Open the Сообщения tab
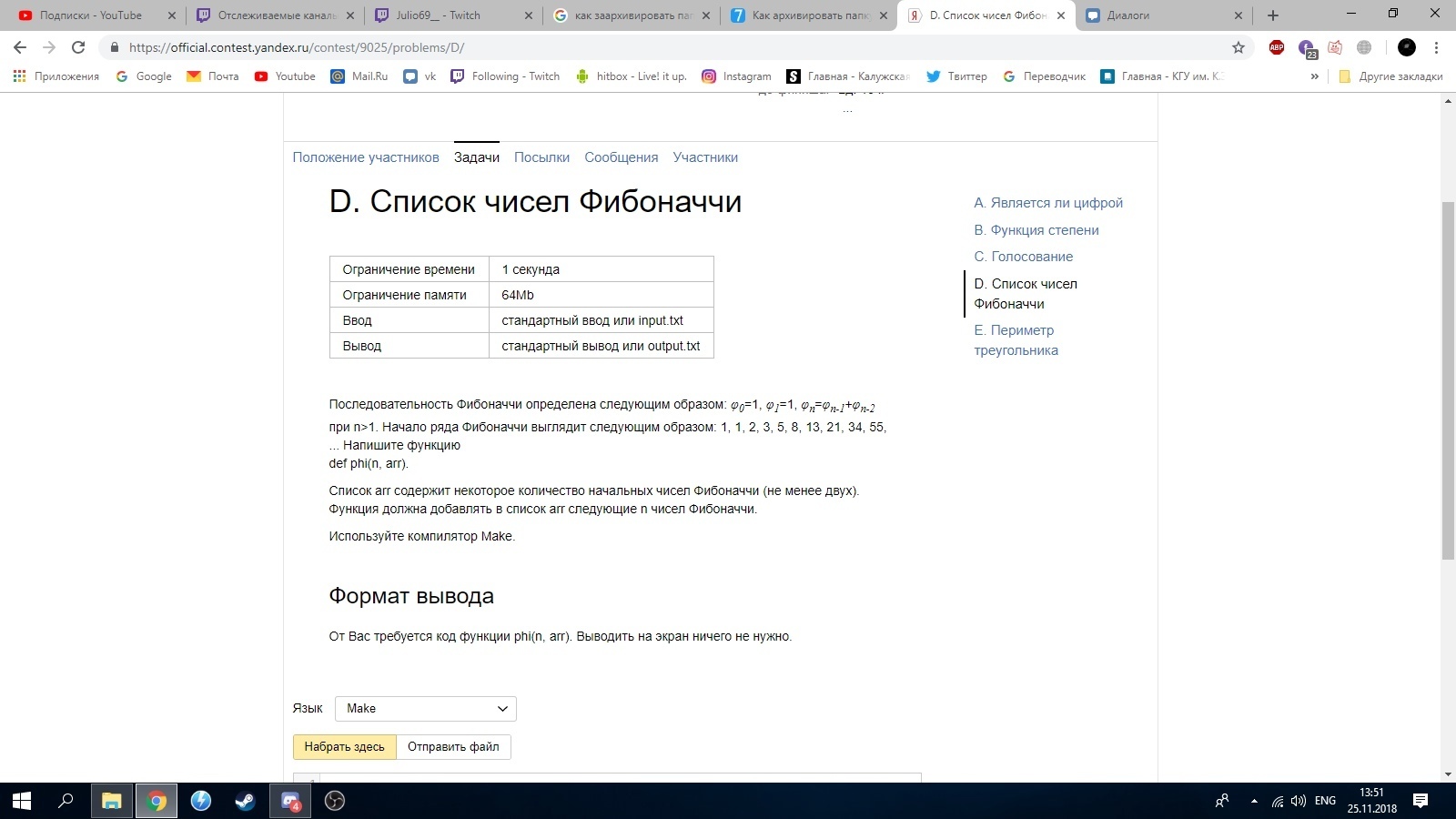 pos(622,157)
